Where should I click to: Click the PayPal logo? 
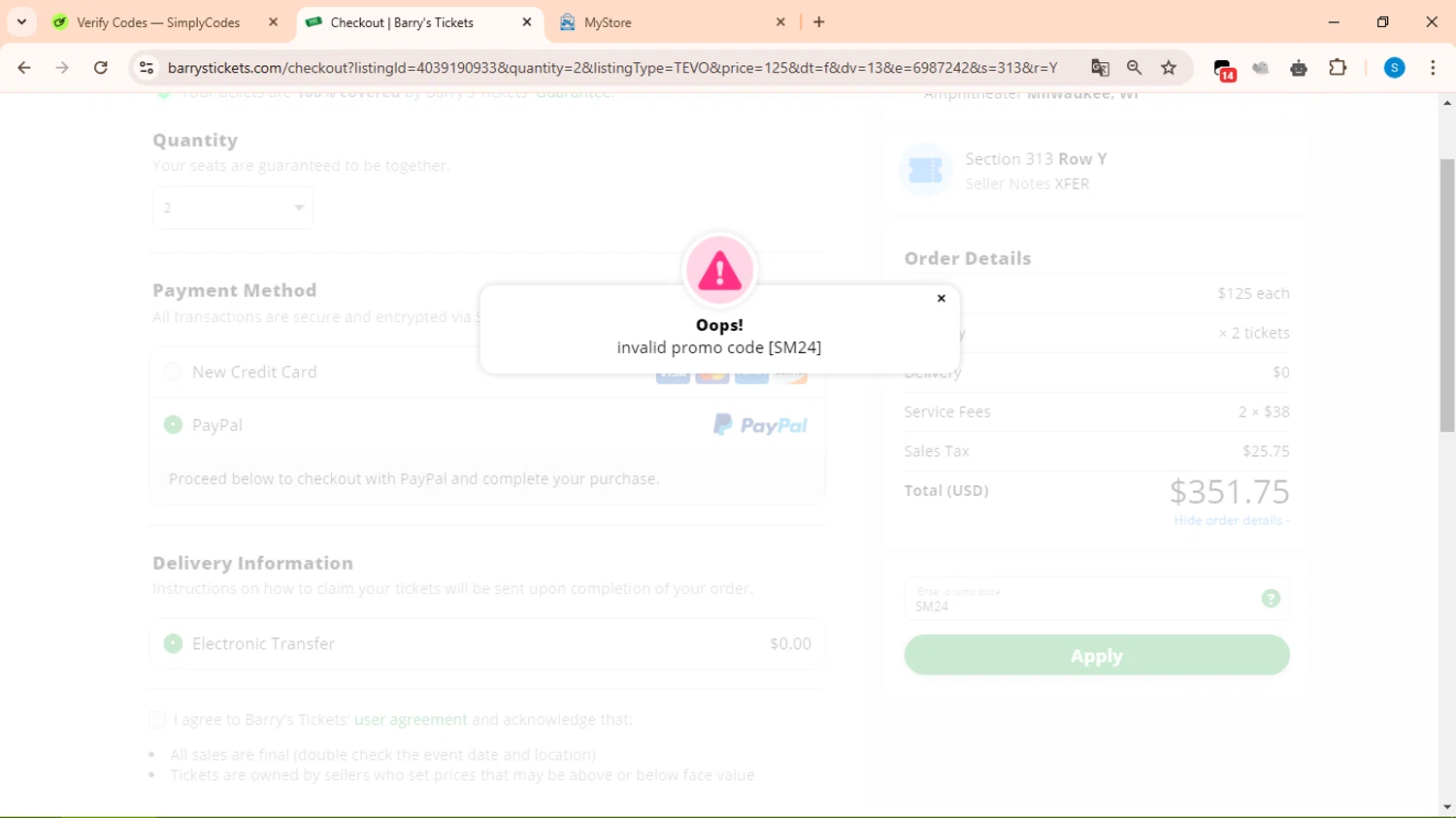(x=760, y=425)
